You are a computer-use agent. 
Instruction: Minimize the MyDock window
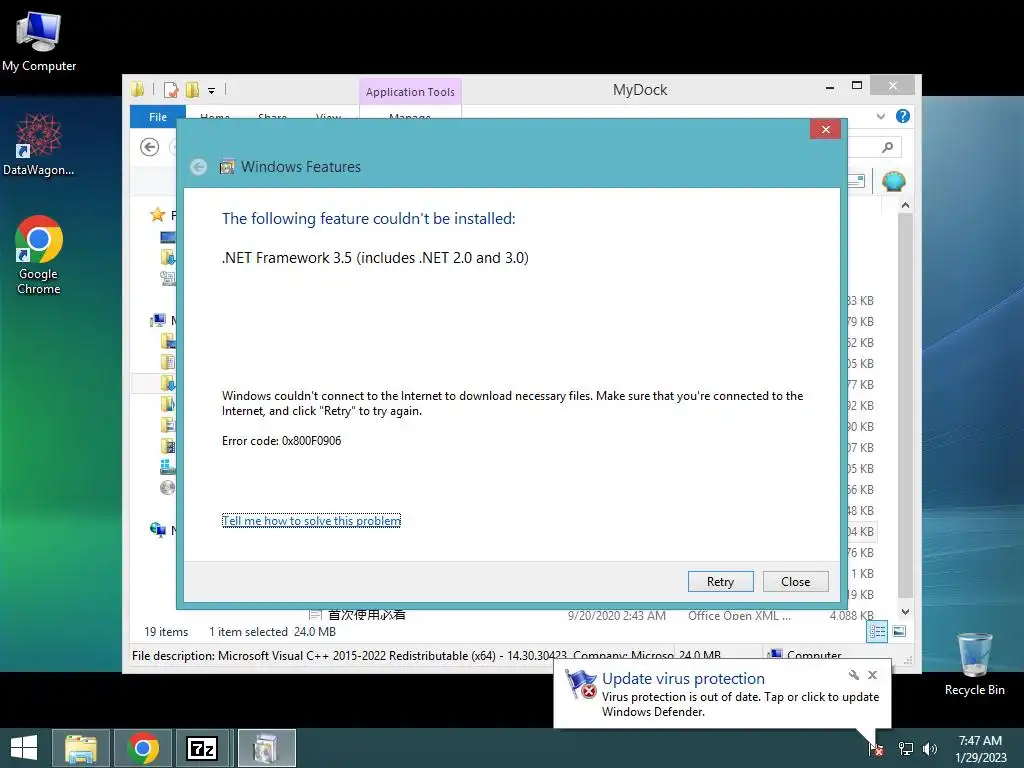point(829,87)
